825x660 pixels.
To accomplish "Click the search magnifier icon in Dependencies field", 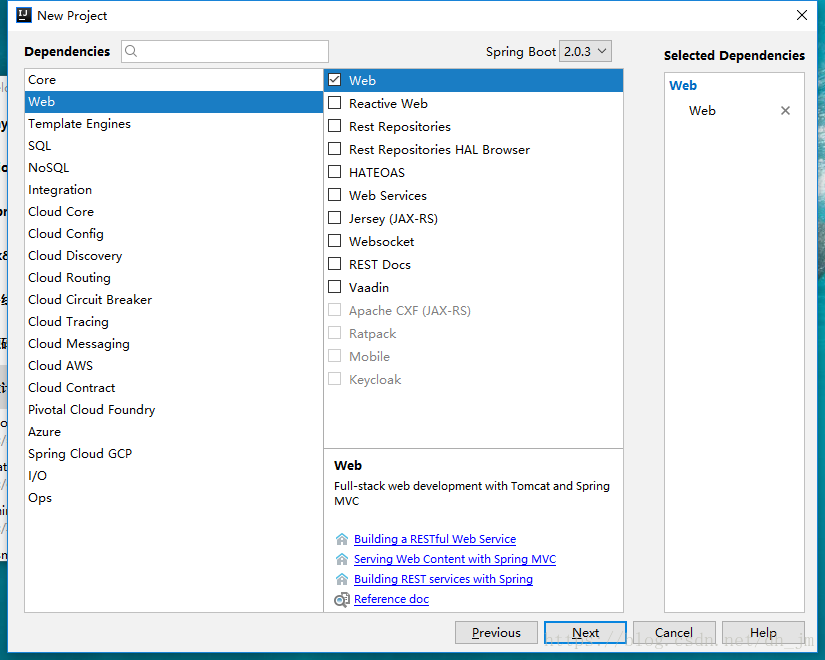I will (132, 51).
